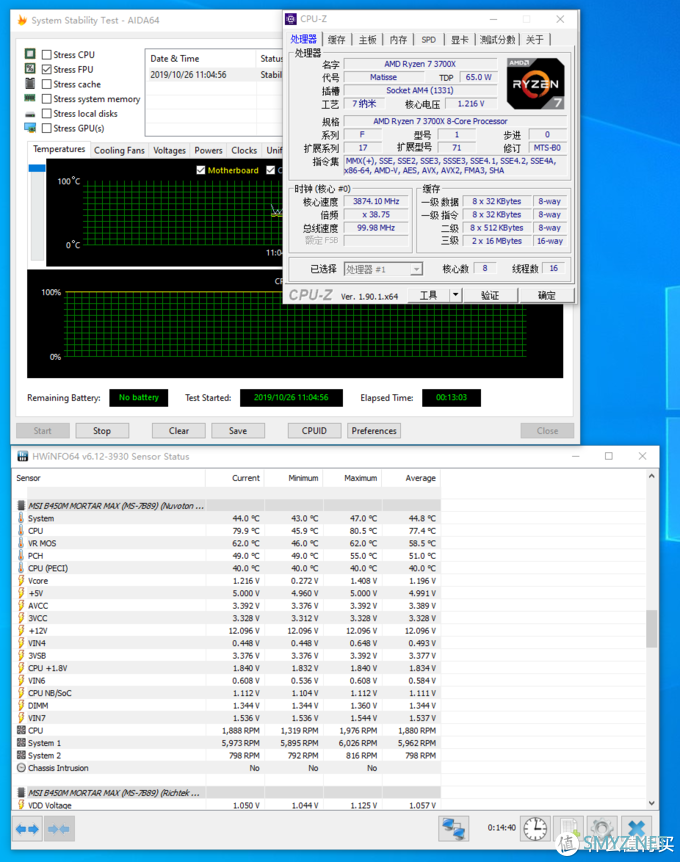Click HWiNFO close X sensor icon
This screenshot has width=680, height=862.
637,828
